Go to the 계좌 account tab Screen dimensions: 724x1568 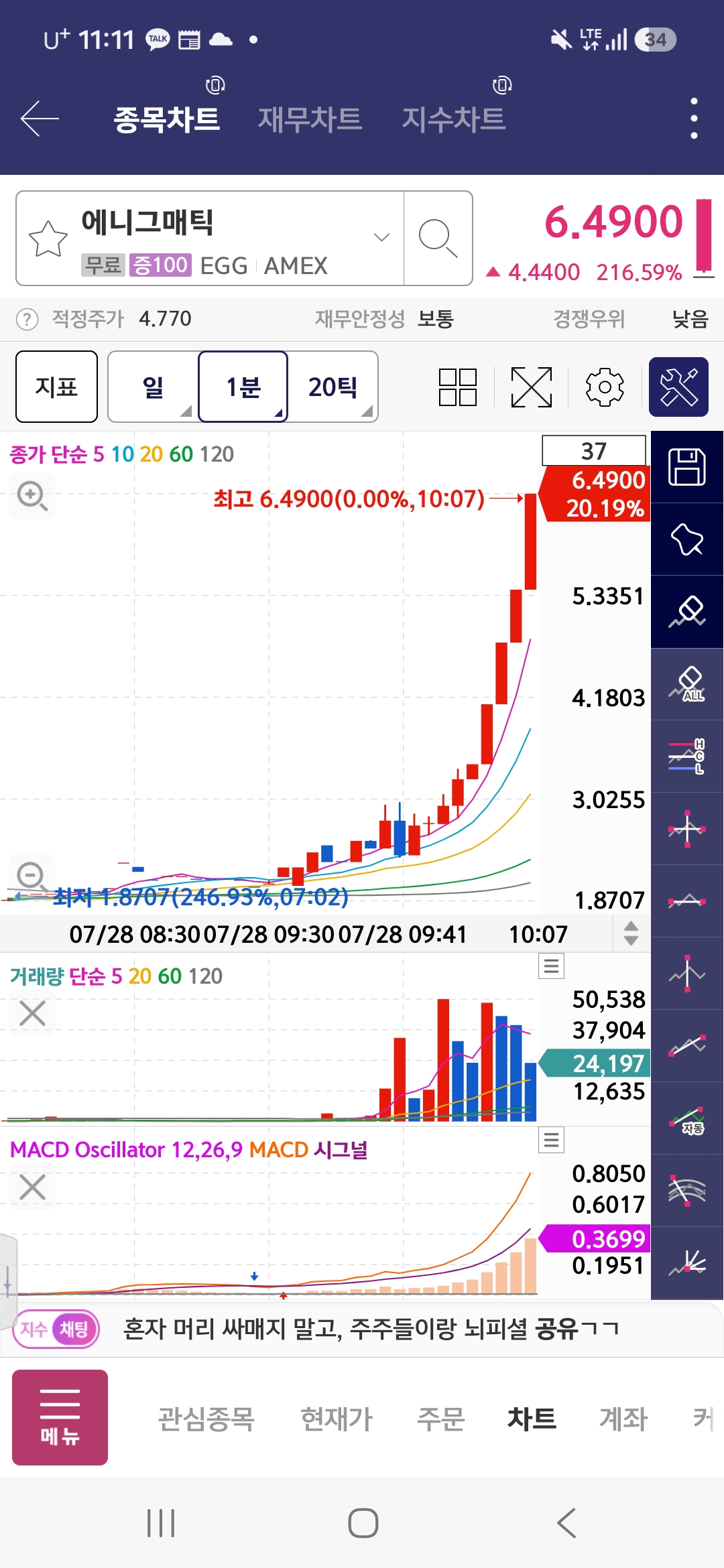[x=623, y=1419]
